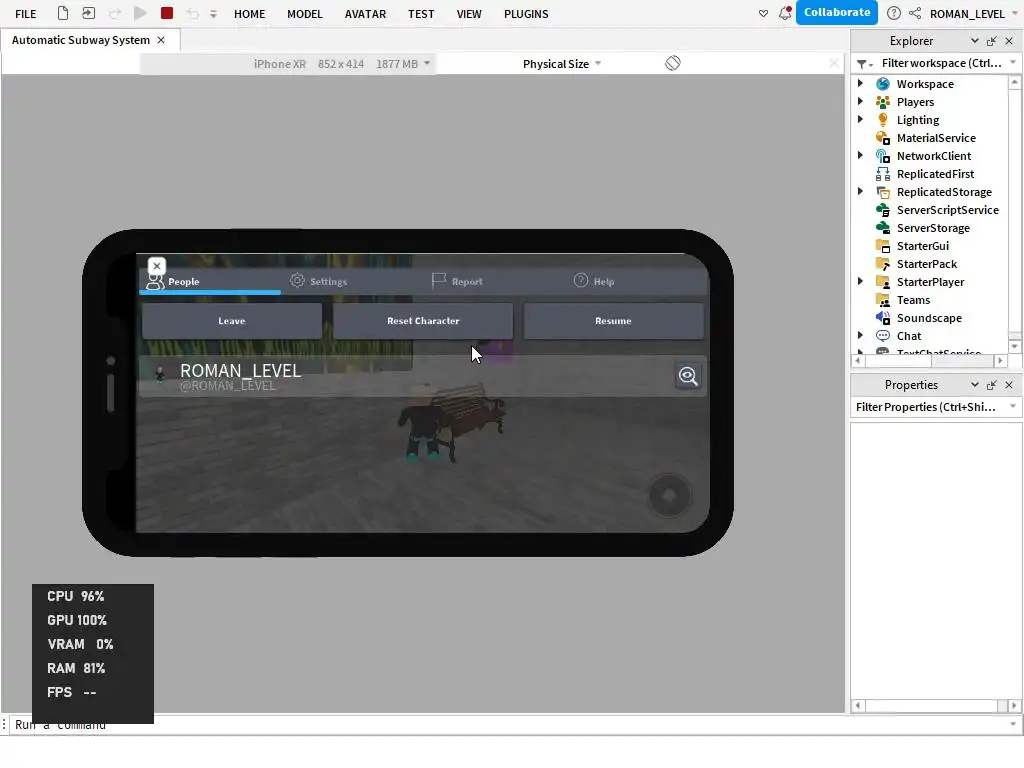
Task: Select MaterialService in Explorer
Action: click(x=935, y=138)
